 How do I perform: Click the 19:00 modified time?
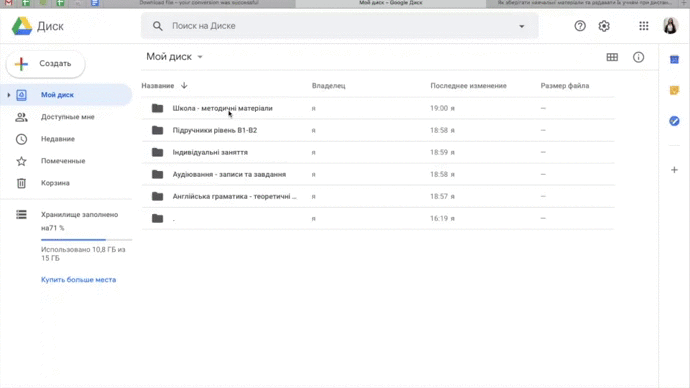pos(439,108)
